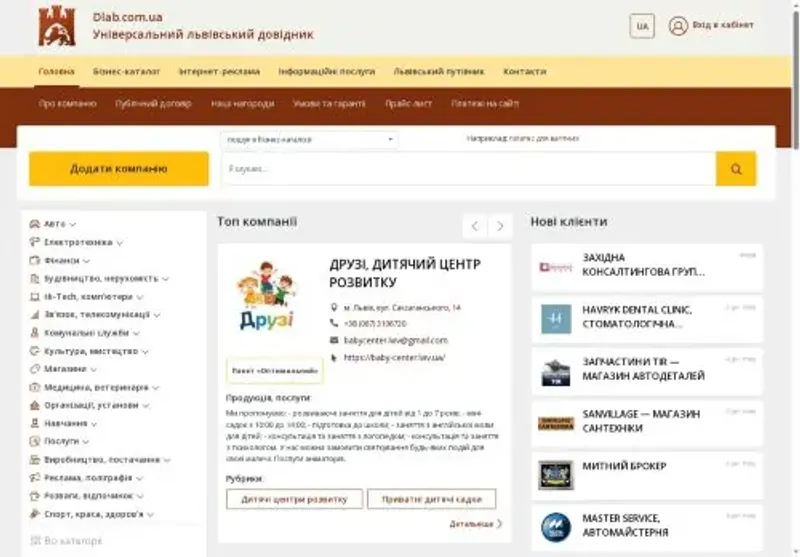Image resolution: width=800 pixels, height=557 pixels.
Task: Click the previous arrow in Топ компанії
Action: 474,226
